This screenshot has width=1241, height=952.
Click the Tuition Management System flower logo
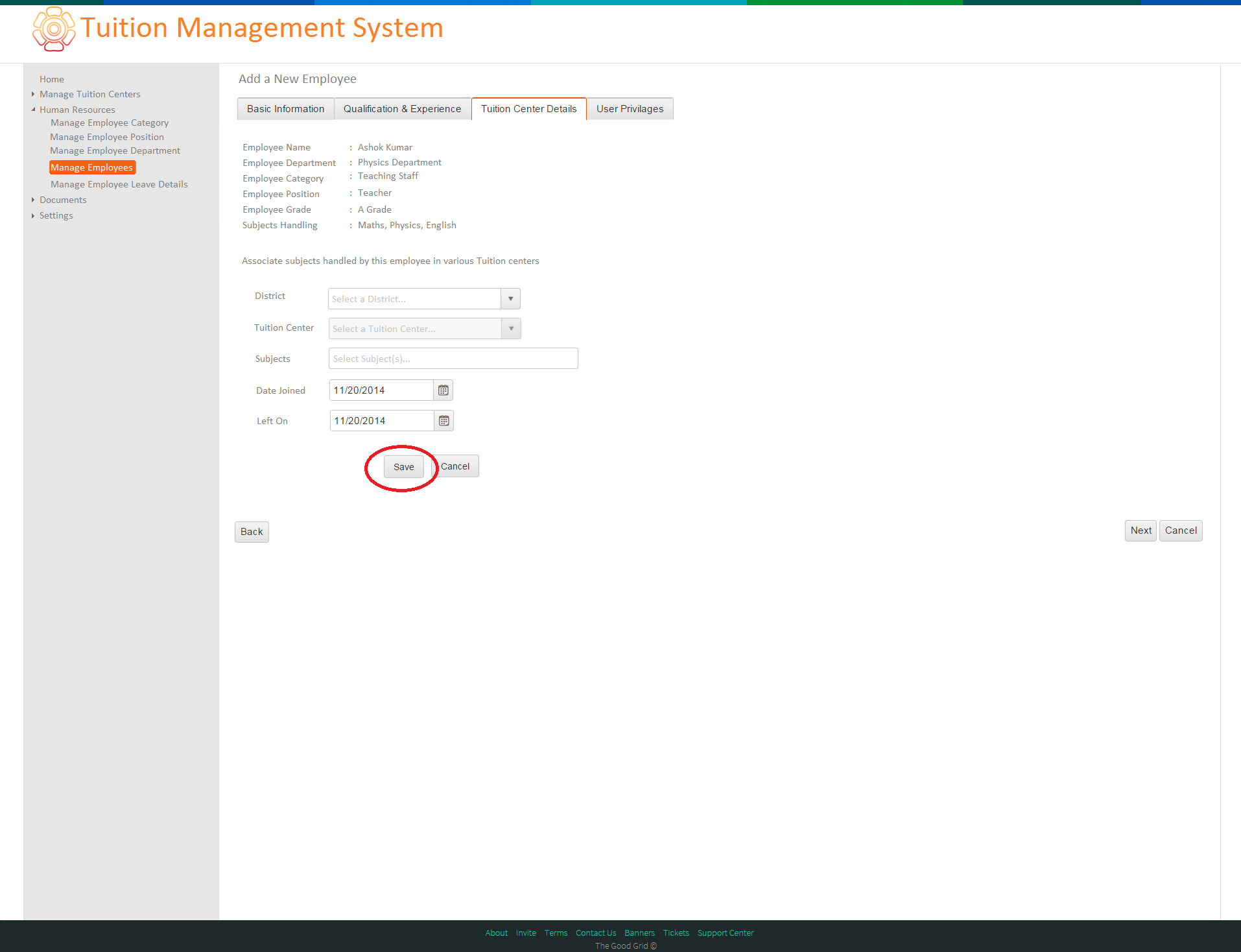coord(54,29)
